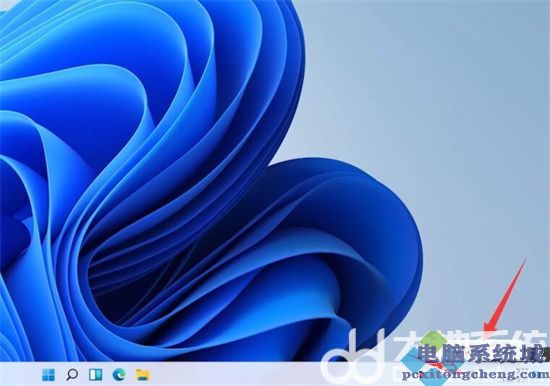This screenshot has width=550, height=386.
Task: Open the Widgets panel icon
Action: point(95,374)
